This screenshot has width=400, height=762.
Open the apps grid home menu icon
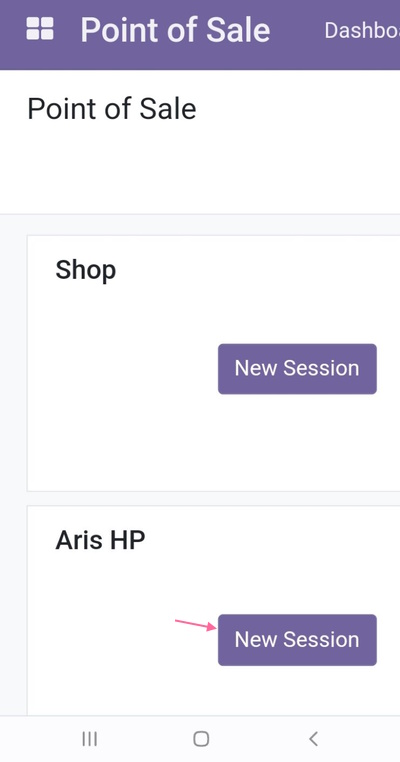coord(40,29)
